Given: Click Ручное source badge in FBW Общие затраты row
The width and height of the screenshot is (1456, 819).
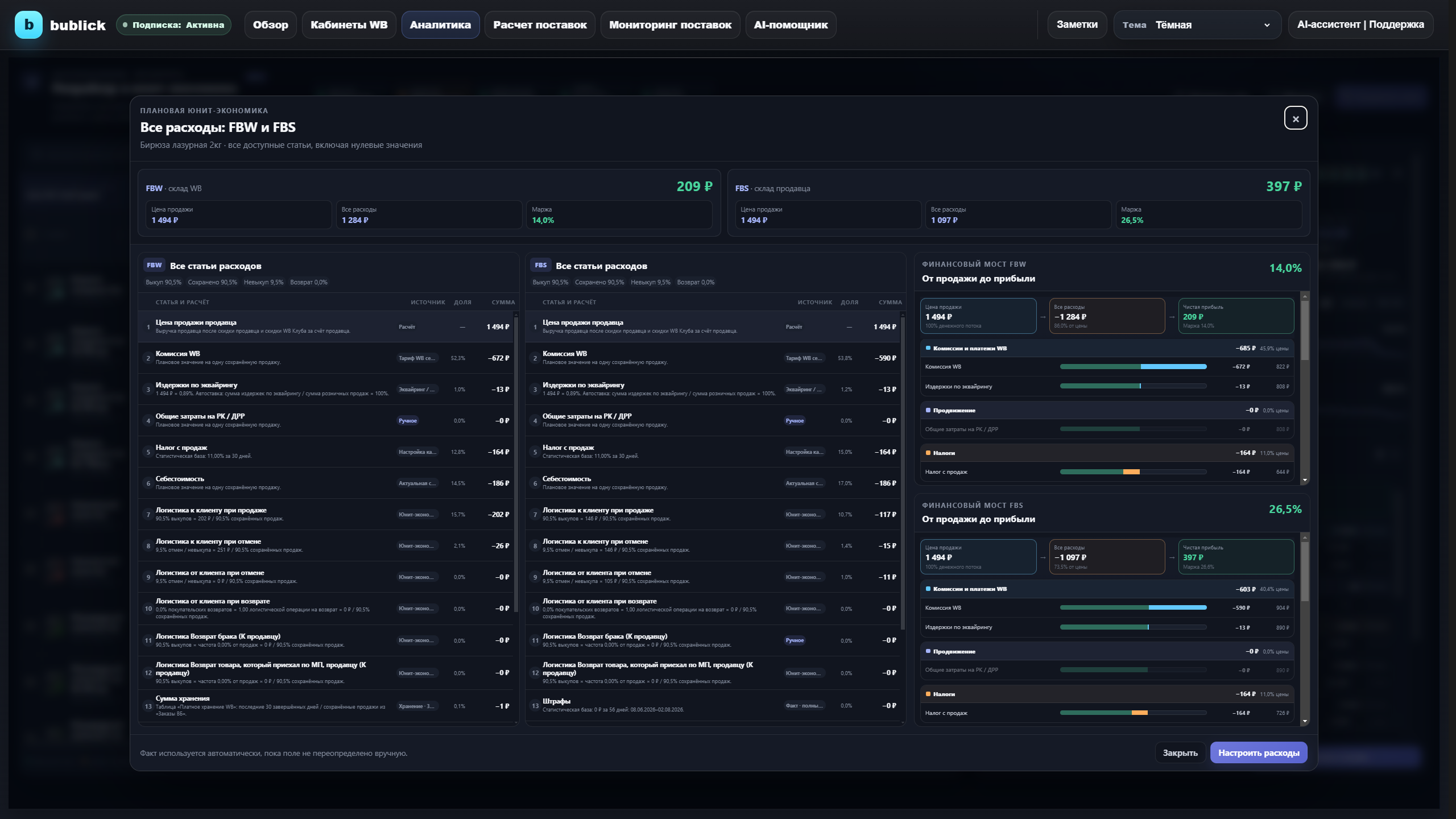Looking at the screenshot, I should pyautogui.click(x=408, y=421).
